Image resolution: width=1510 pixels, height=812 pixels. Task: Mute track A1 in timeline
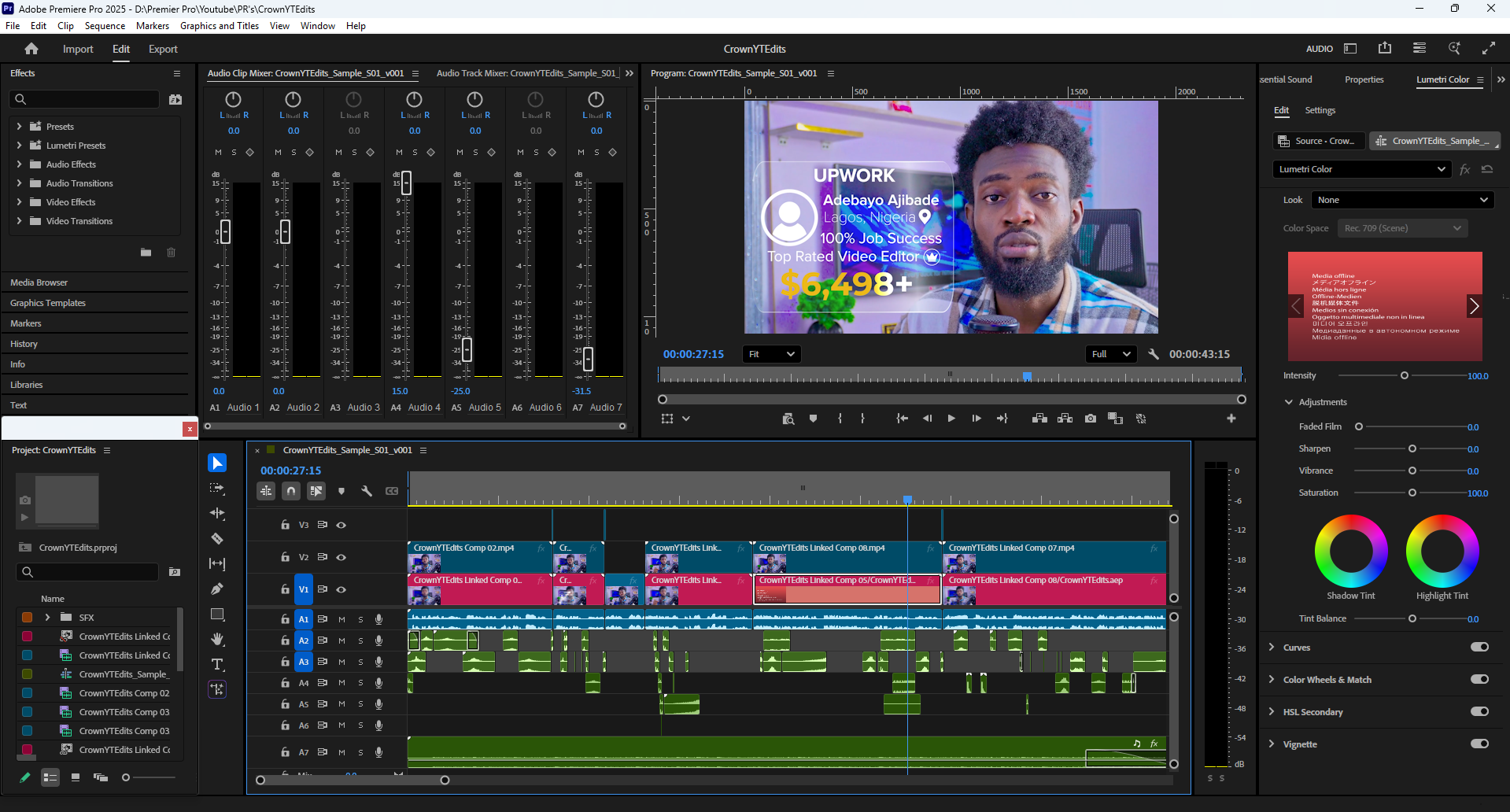tap(342, 619)
